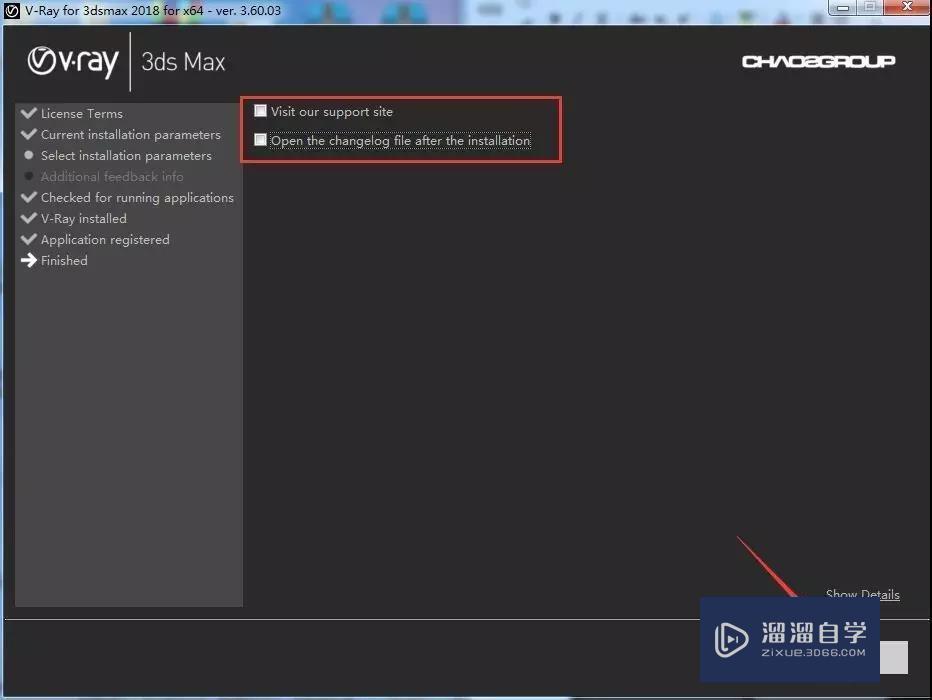Select the License Terms step
This screenshot has height=700, width=932.
tap(72, 113)
